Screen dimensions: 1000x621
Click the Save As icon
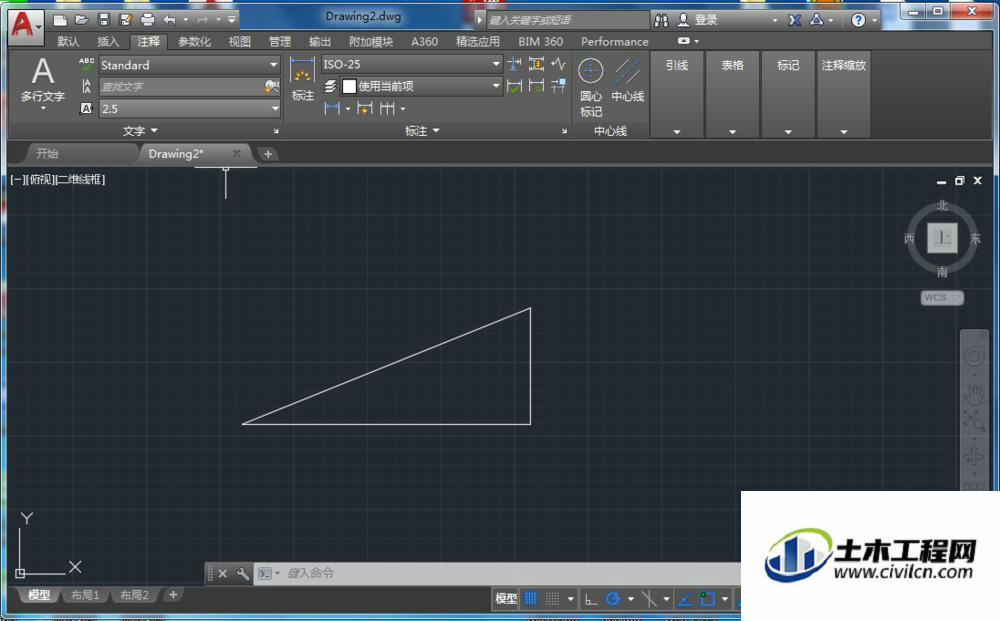[126, 20]
